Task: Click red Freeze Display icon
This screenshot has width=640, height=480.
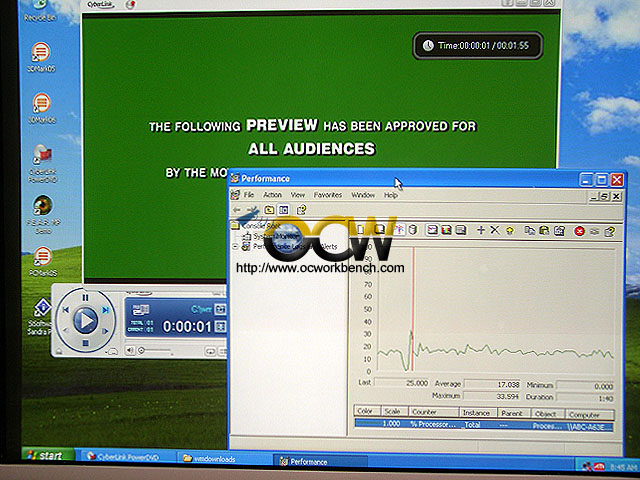Action: pos(579,231)
